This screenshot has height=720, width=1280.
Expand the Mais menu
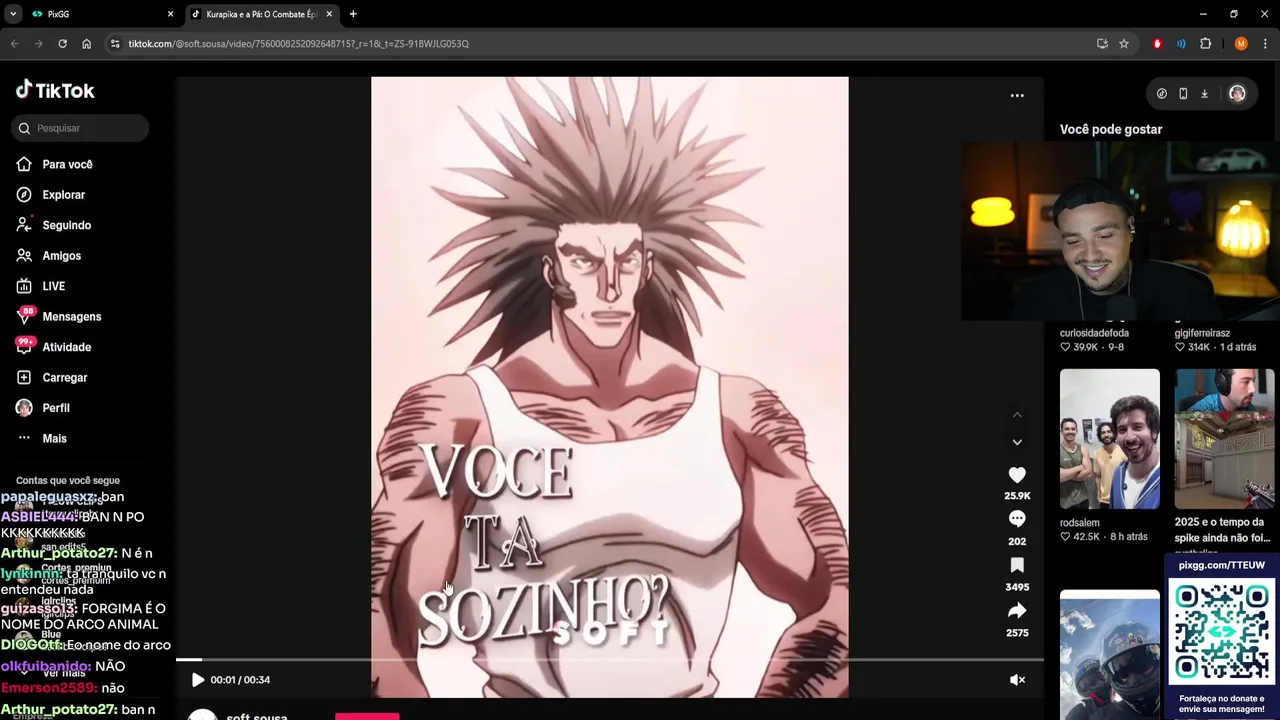point(42,438)
